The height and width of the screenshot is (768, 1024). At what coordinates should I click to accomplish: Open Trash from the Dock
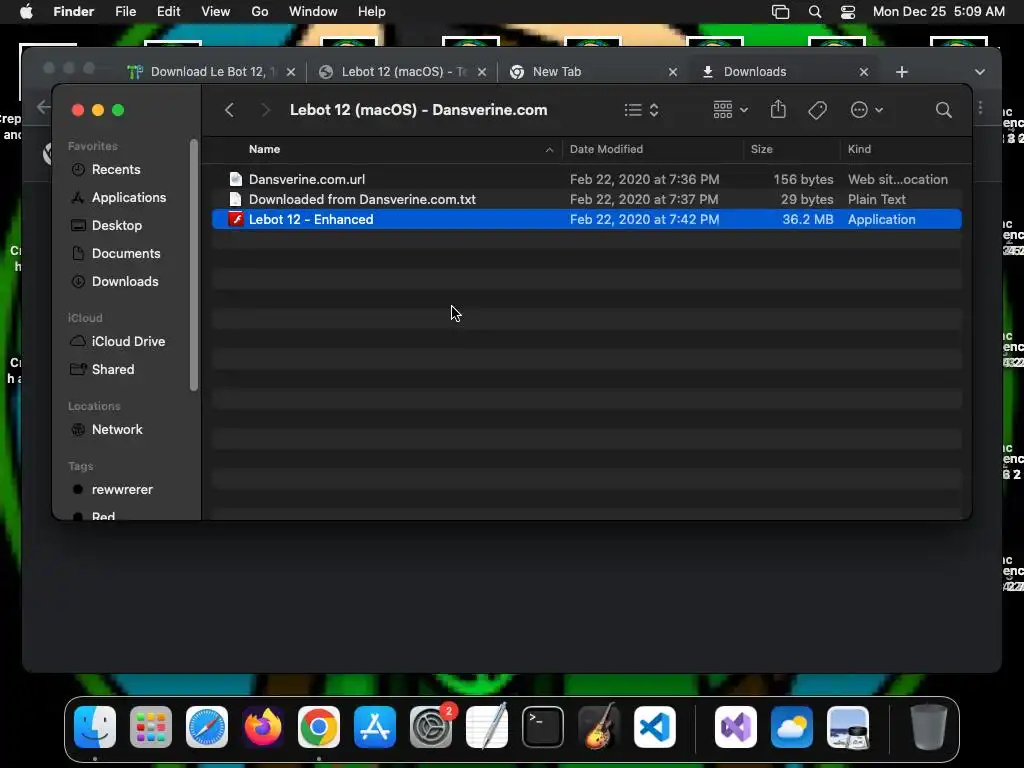click(928, 727)
